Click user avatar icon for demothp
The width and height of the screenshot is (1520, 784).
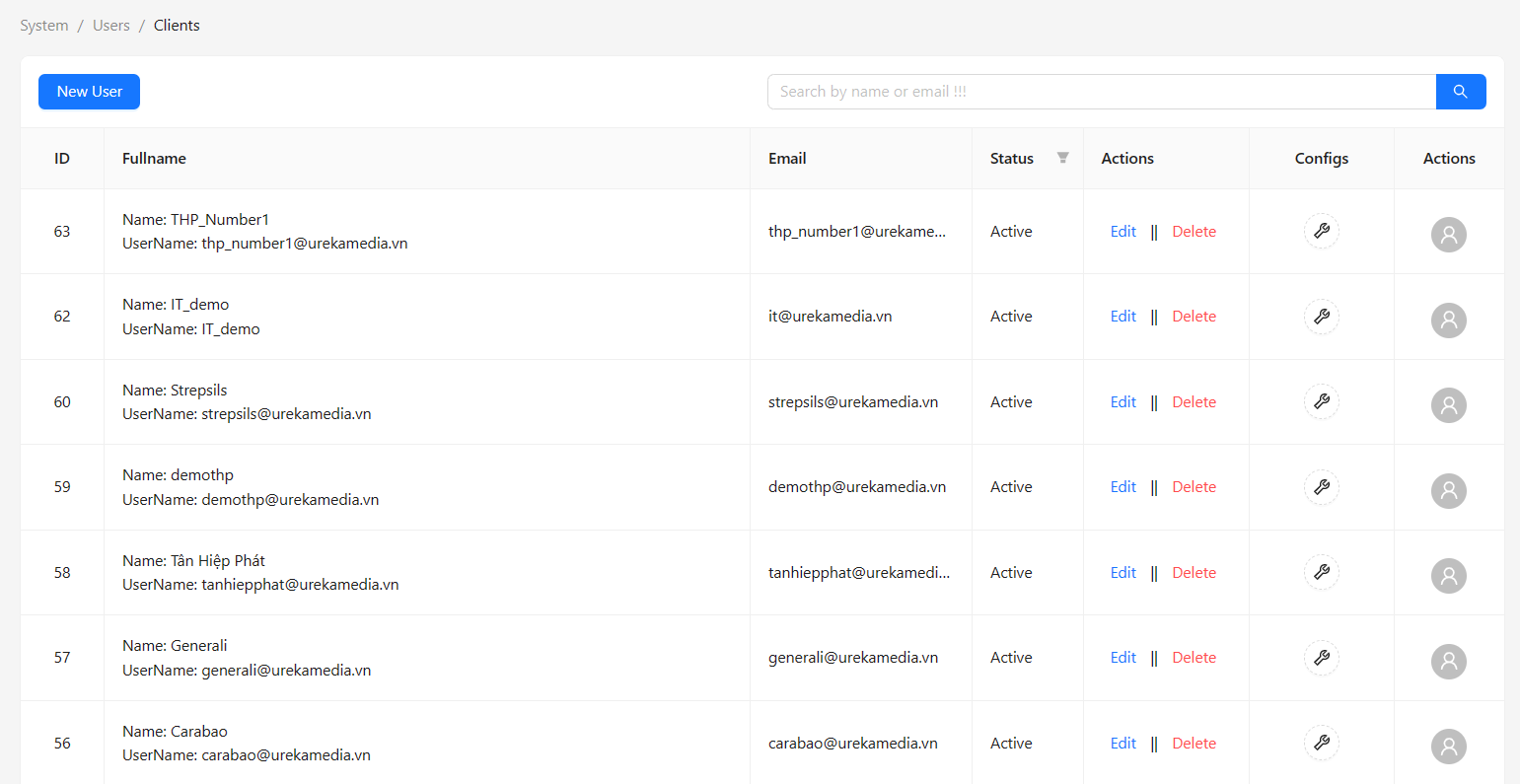coord(1449,490)
